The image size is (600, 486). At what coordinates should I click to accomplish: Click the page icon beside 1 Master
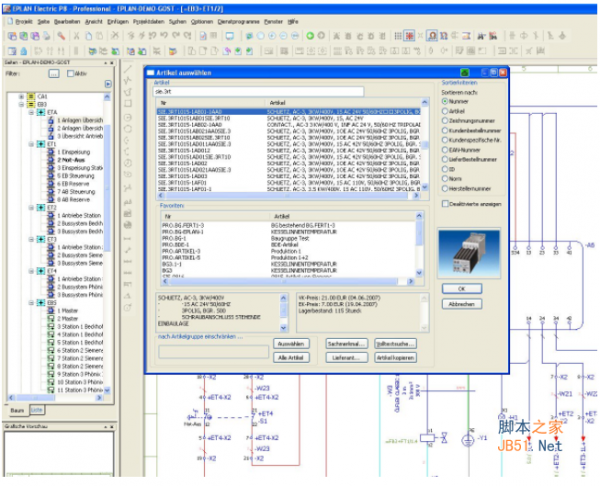click(x=53, y=309)
